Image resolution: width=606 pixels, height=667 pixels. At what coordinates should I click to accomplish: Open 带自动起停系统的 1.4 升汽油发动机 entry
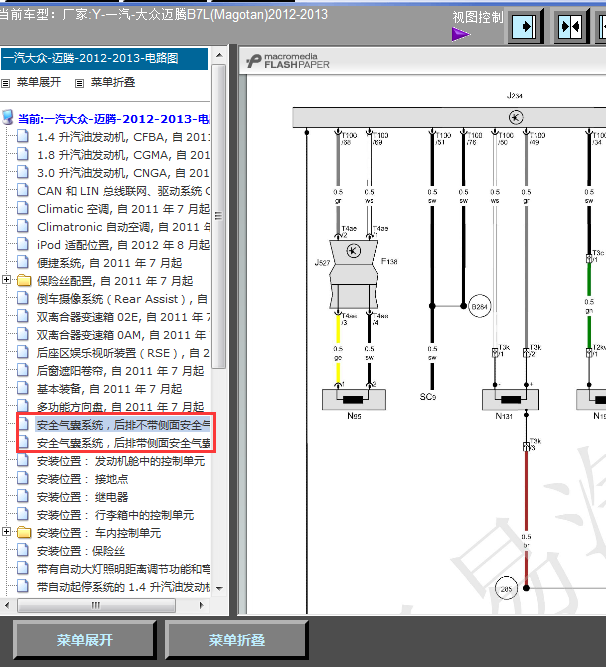pyautogui.click(x=123, y=587)
